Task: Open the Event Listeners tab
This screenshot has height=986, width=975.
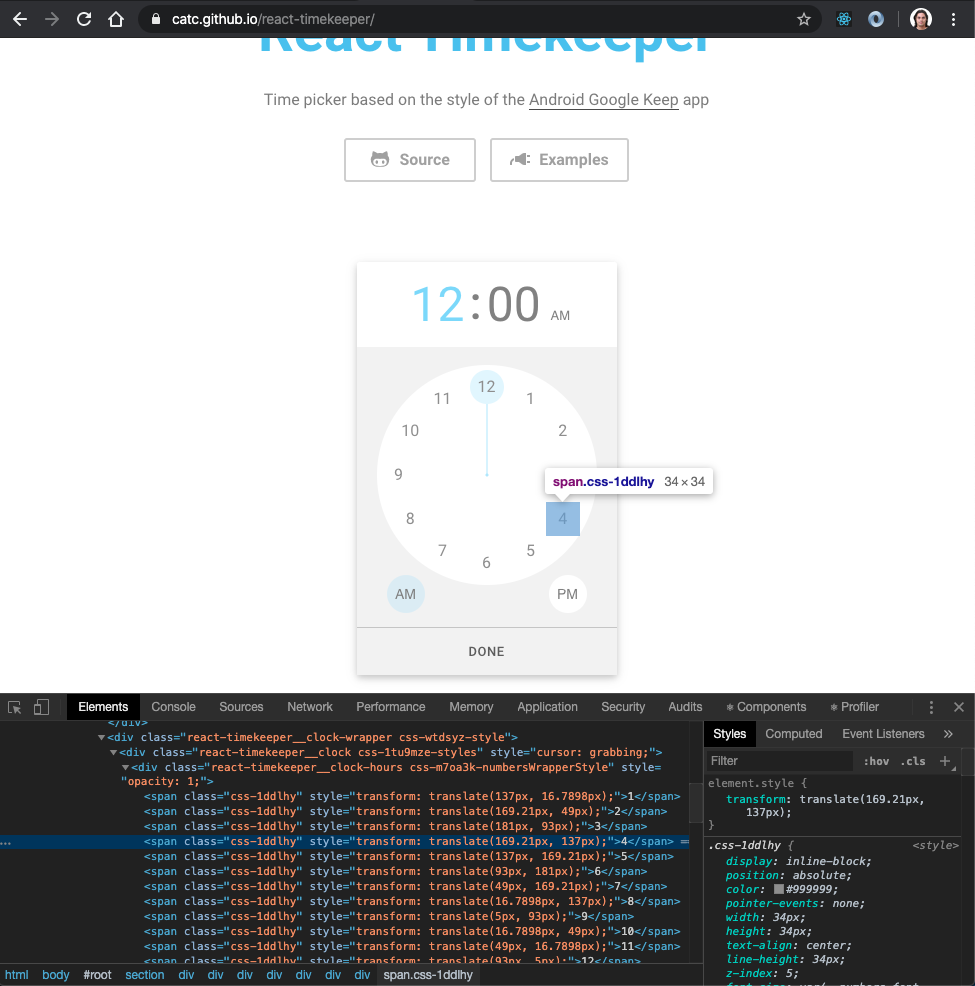Action: tap(883, 734)
